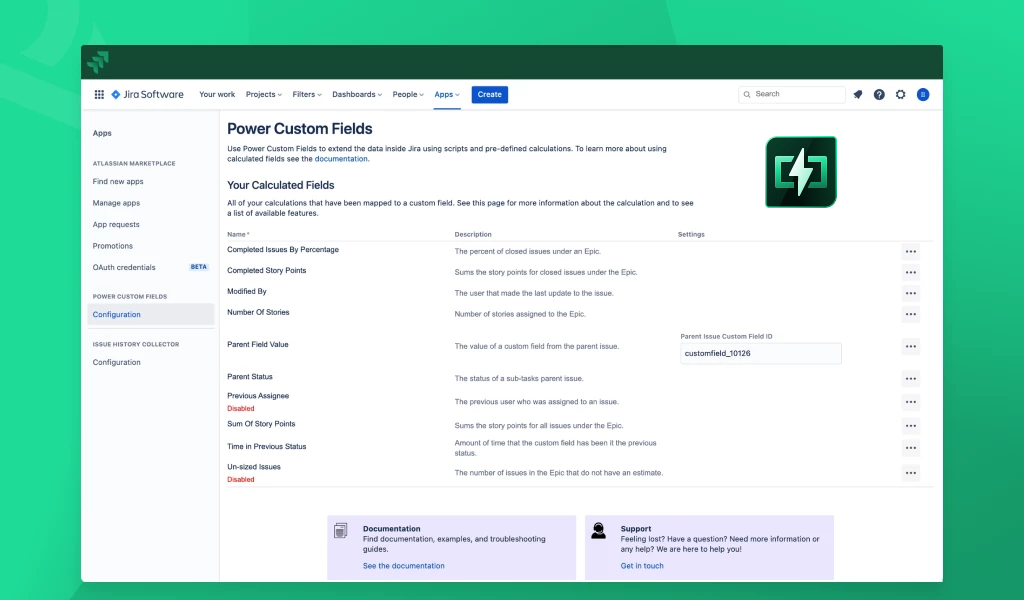This screenshot has height=600, width=1024.
Task: Click the Your Calculated Fields heading
Action: [281, 185]
